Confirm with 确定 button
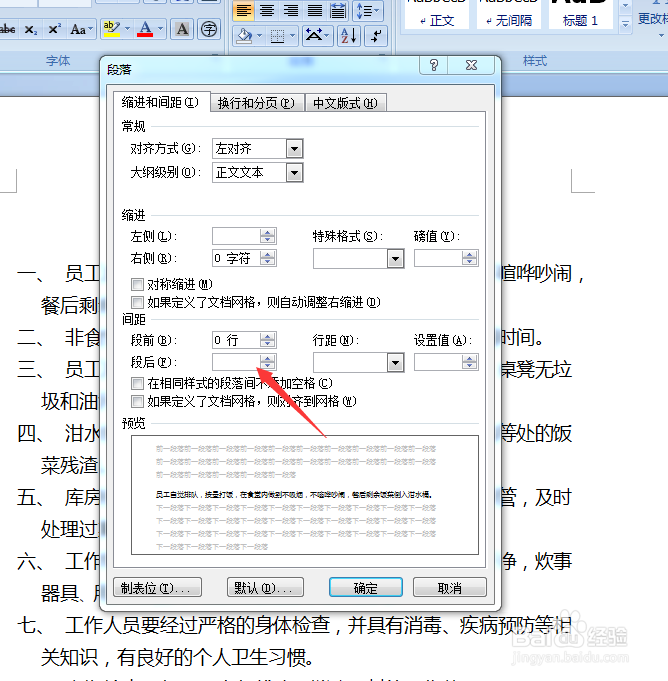668x681 pixels. point(366,588)
